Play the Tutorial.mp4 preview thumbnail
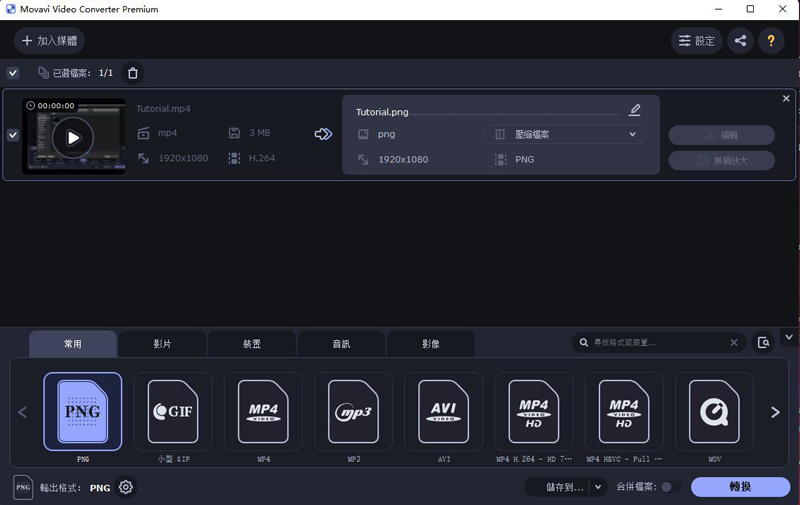 [x=73, y=138]
